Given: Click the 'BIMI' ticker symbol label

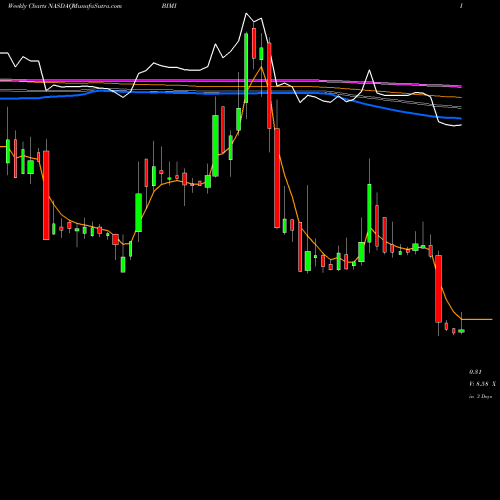Looking at the screenshot, I should (169, 6).
